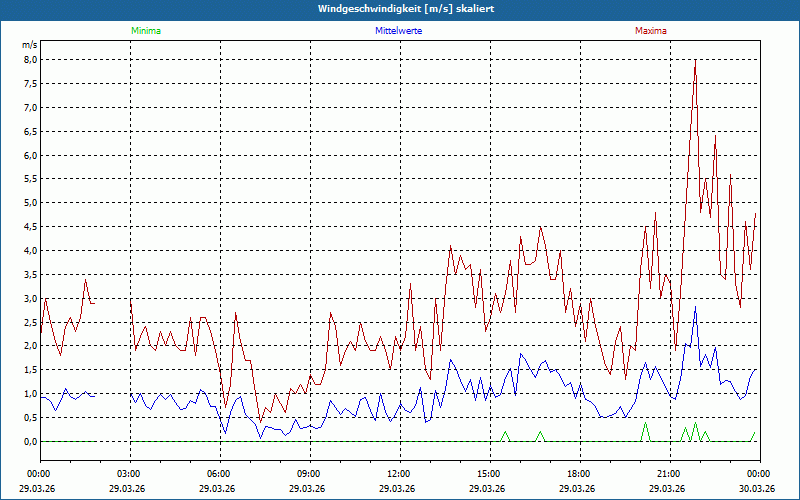Click the 21:00 time axis label
800x500 pixels.
(670, 474)
